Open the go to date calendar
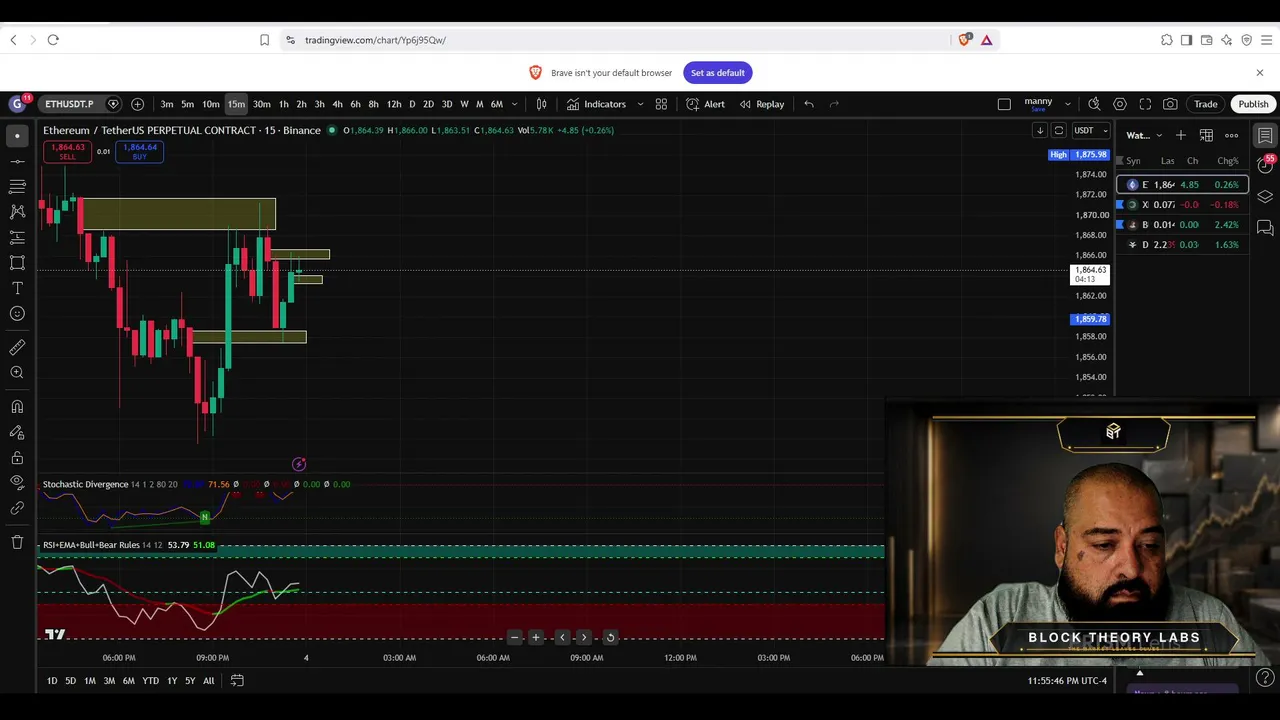 (237, 681)
